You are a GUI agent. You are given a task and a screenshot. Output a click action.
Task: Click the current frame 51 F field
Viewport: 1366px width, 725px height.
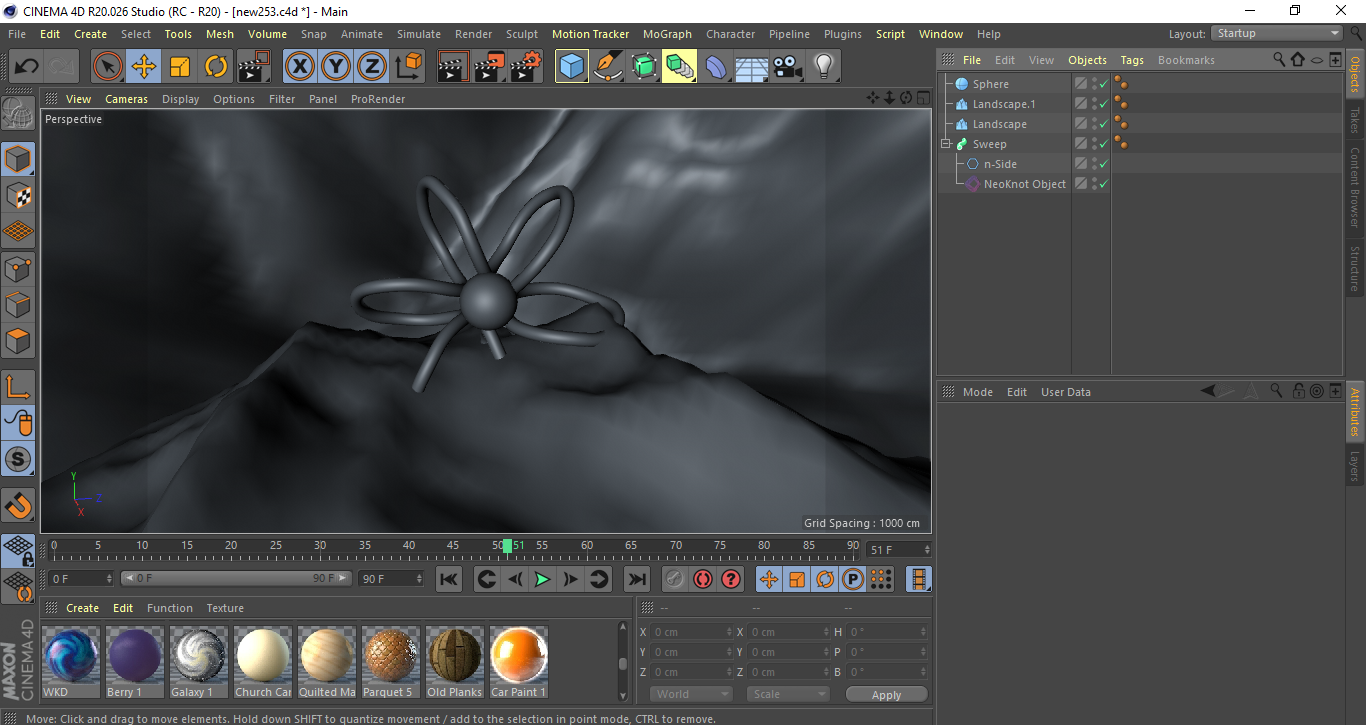899,550
